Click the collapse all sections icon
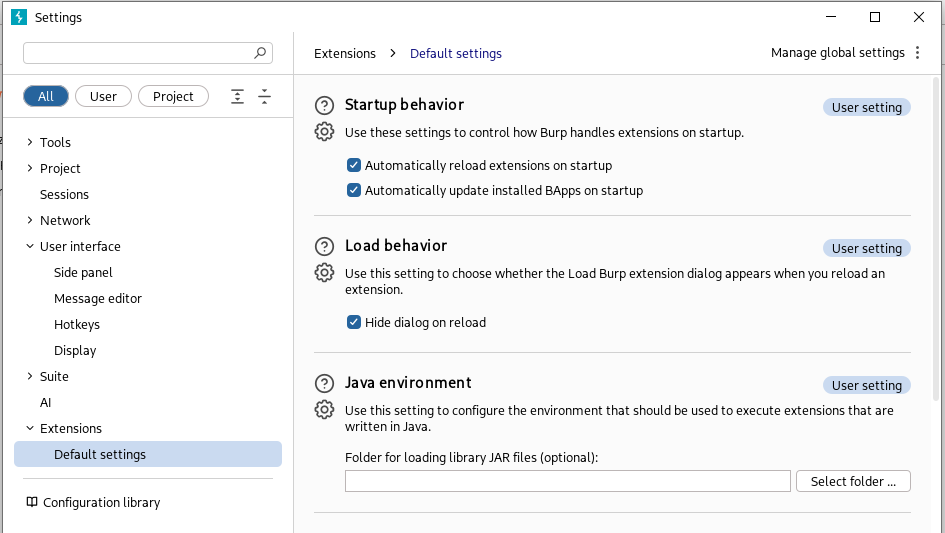 tap(264, 96)
